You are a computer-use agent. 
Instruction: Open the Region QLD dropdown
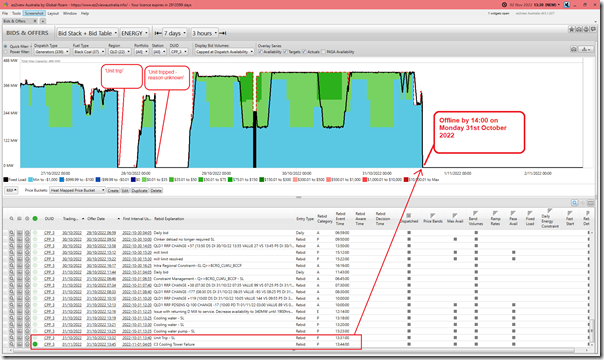point(119,52)
